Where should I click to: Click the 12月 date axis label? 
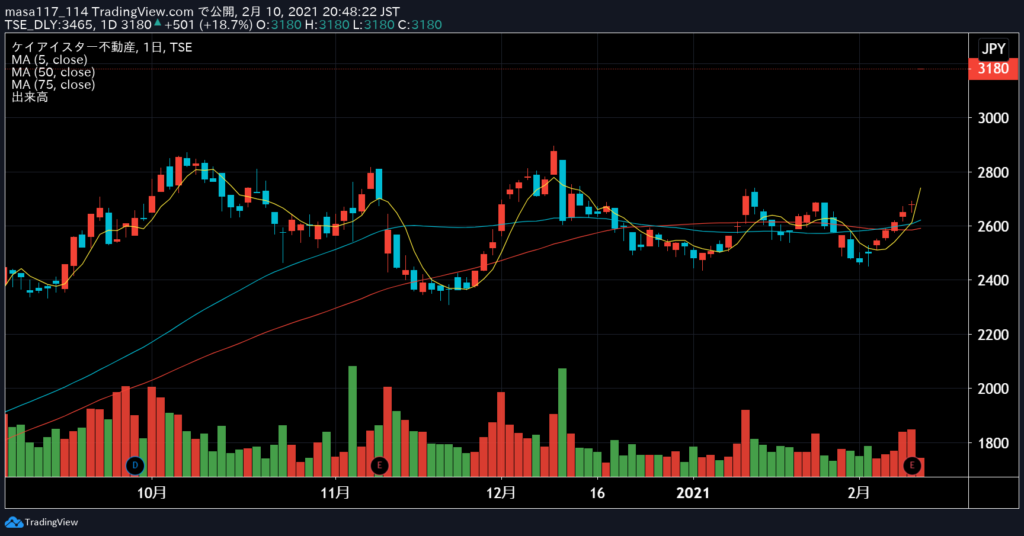coord(501,493)
